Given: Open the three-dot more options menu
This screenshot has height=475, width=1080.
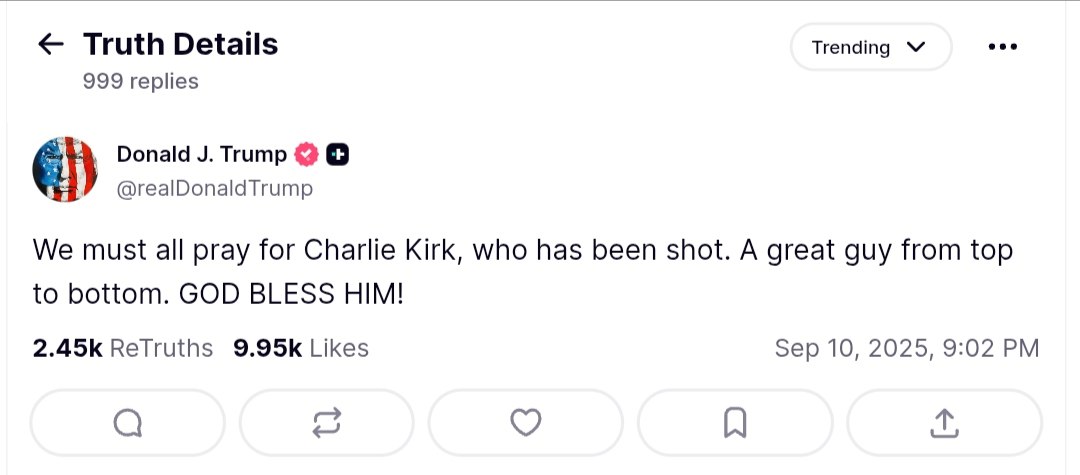Looking at the screenshot, I should (1001, 47).
